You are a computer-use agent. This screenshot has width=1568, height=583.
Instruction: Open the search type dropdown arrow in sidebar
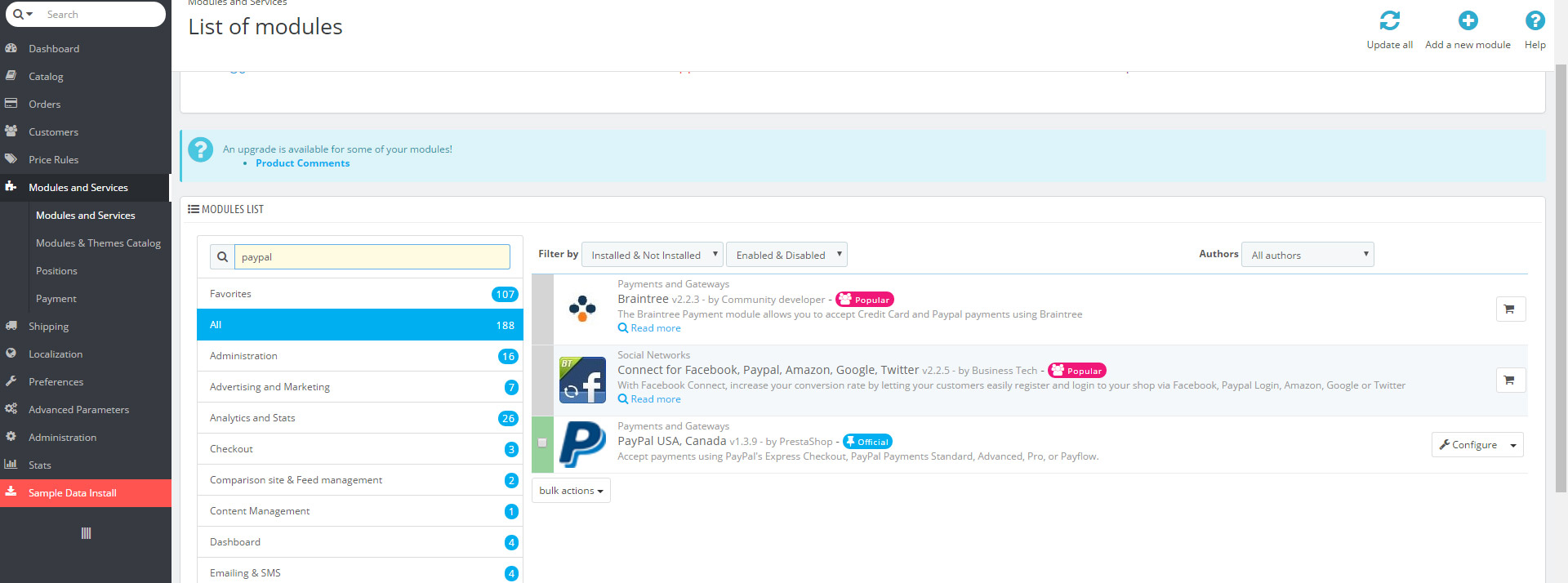[29, 15]
